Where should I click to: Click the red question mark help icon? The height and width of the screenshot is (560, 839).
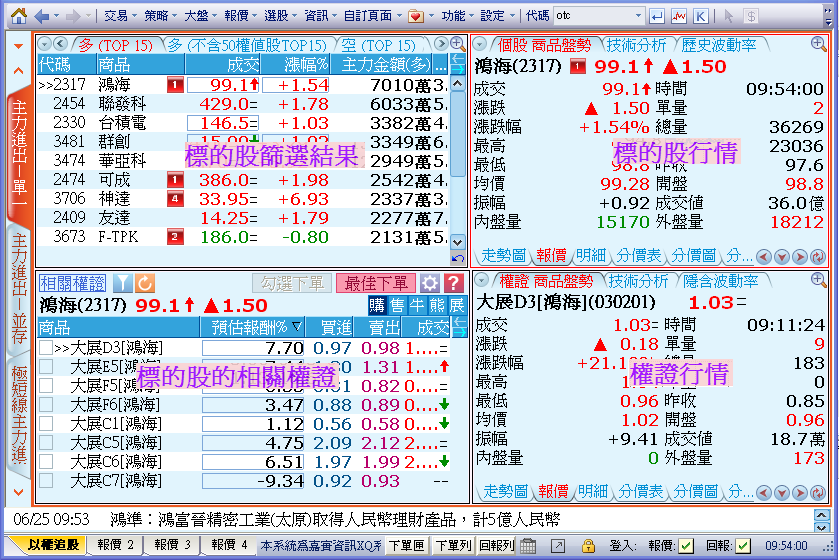(453, 283)
